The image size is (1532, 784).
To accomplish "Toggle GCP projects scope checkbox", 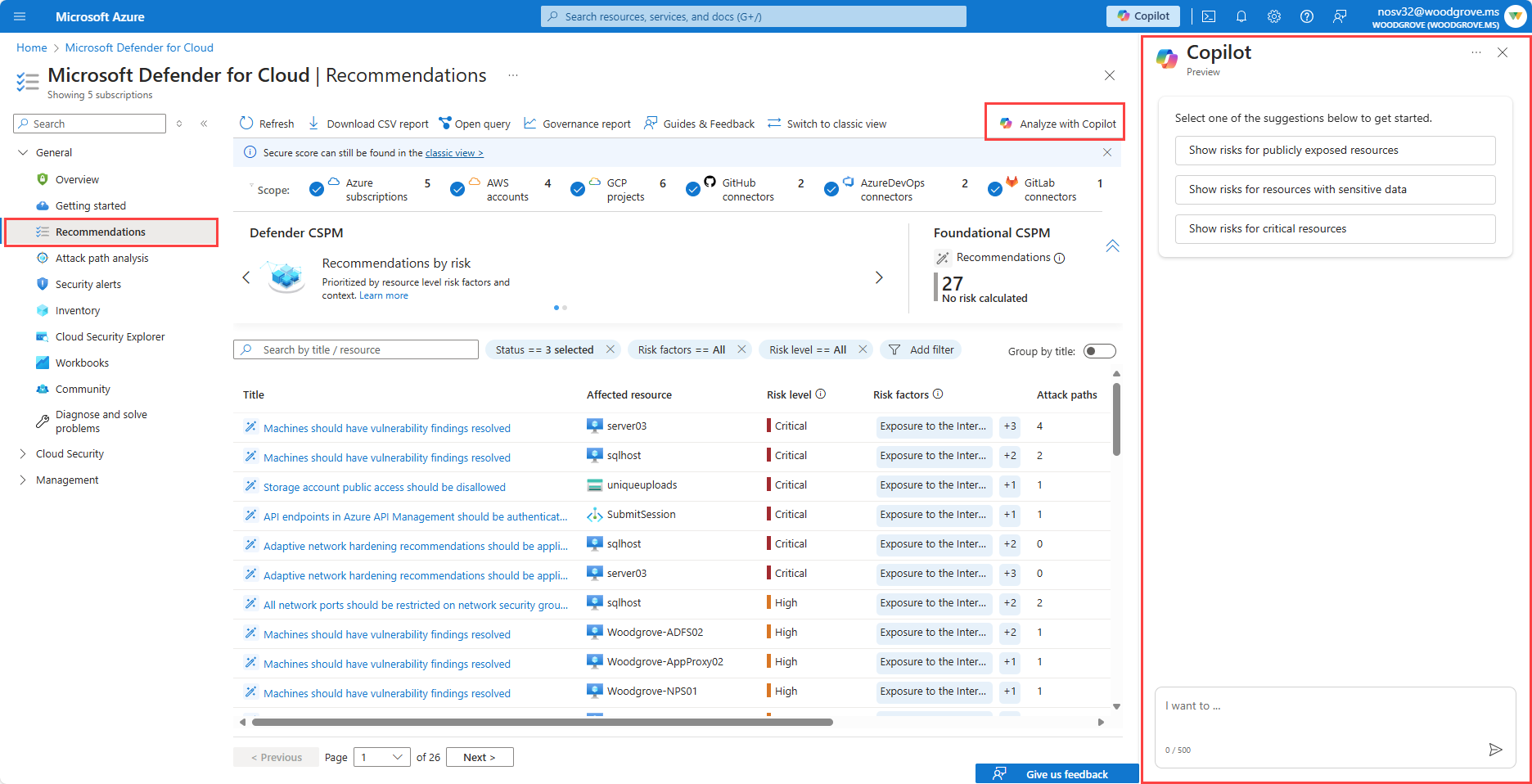I will (578, 189).
